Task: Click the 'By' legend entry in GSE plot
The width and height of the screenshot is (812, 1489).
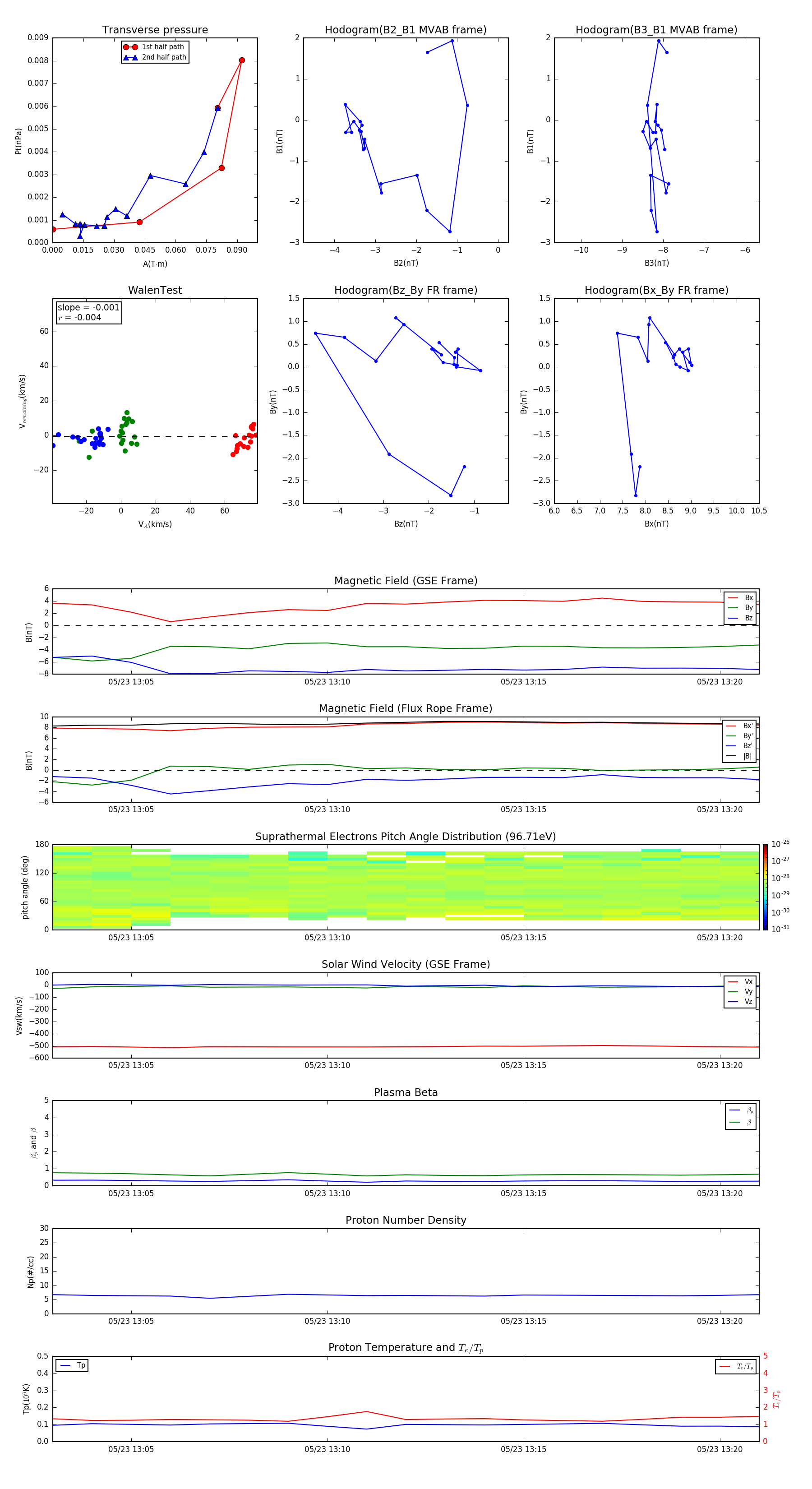Action: pos(740,608)
